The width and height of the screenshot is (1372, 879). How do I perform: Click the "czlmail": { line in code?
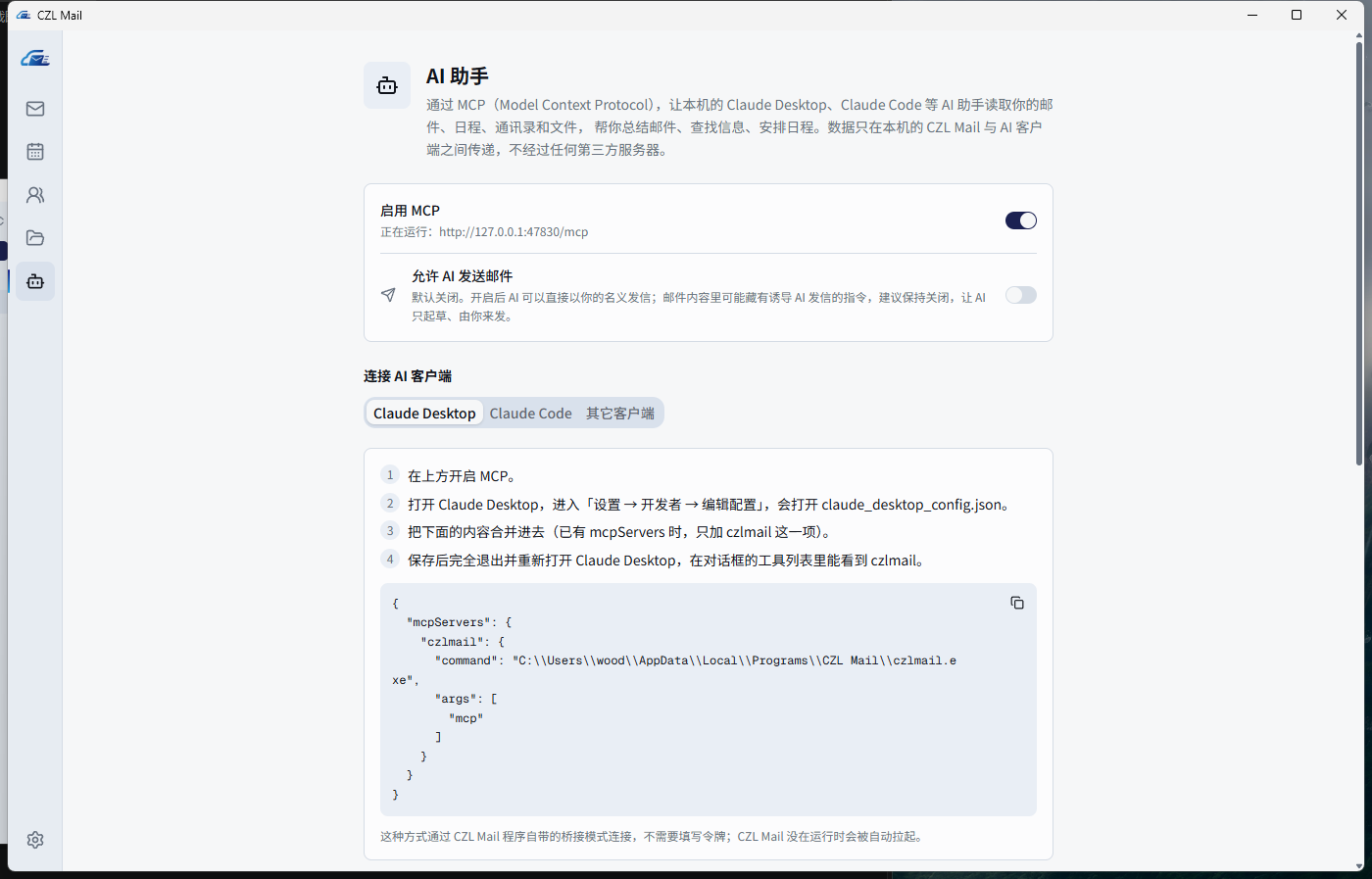coord(463,642)
